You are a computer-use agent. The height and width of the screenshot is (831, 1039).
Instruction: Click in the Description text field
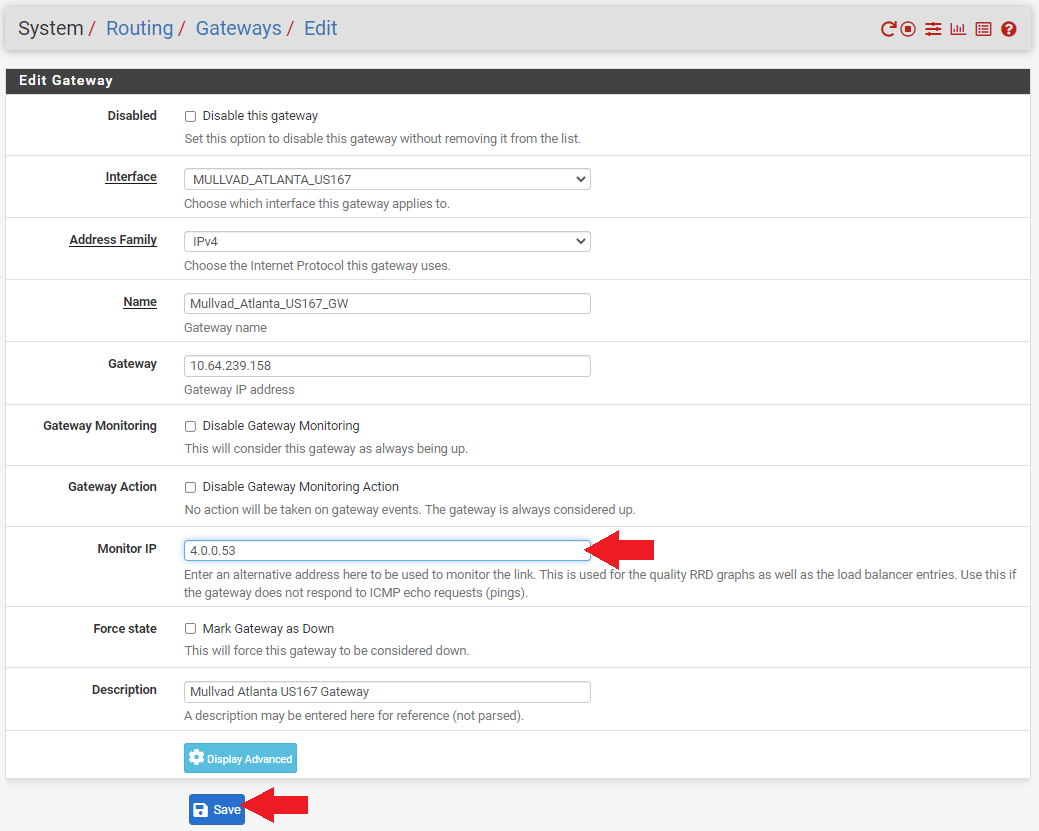pyautogui.click(x=387, y=692)
